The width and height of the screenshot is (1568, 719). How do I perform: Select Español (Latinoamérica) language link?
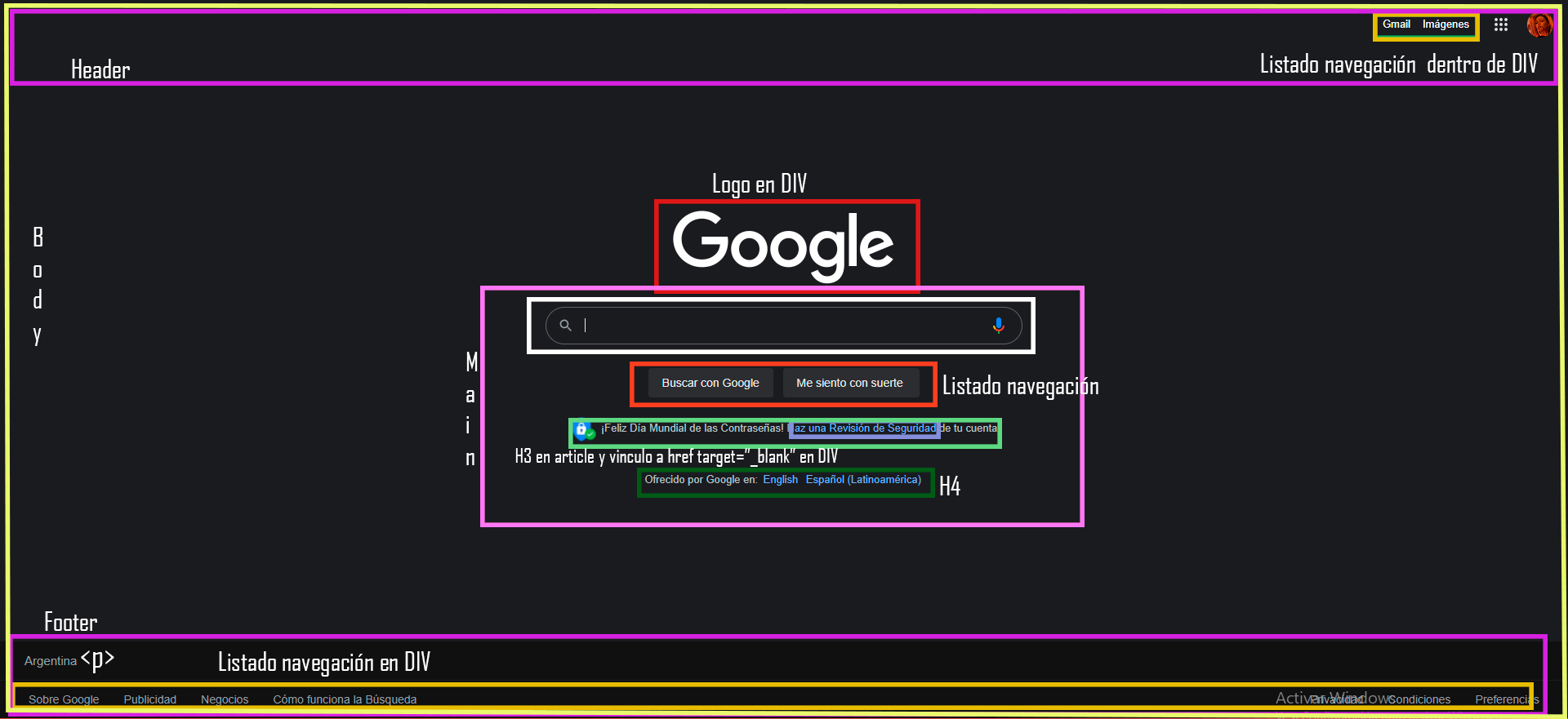[x=862, y=480]
